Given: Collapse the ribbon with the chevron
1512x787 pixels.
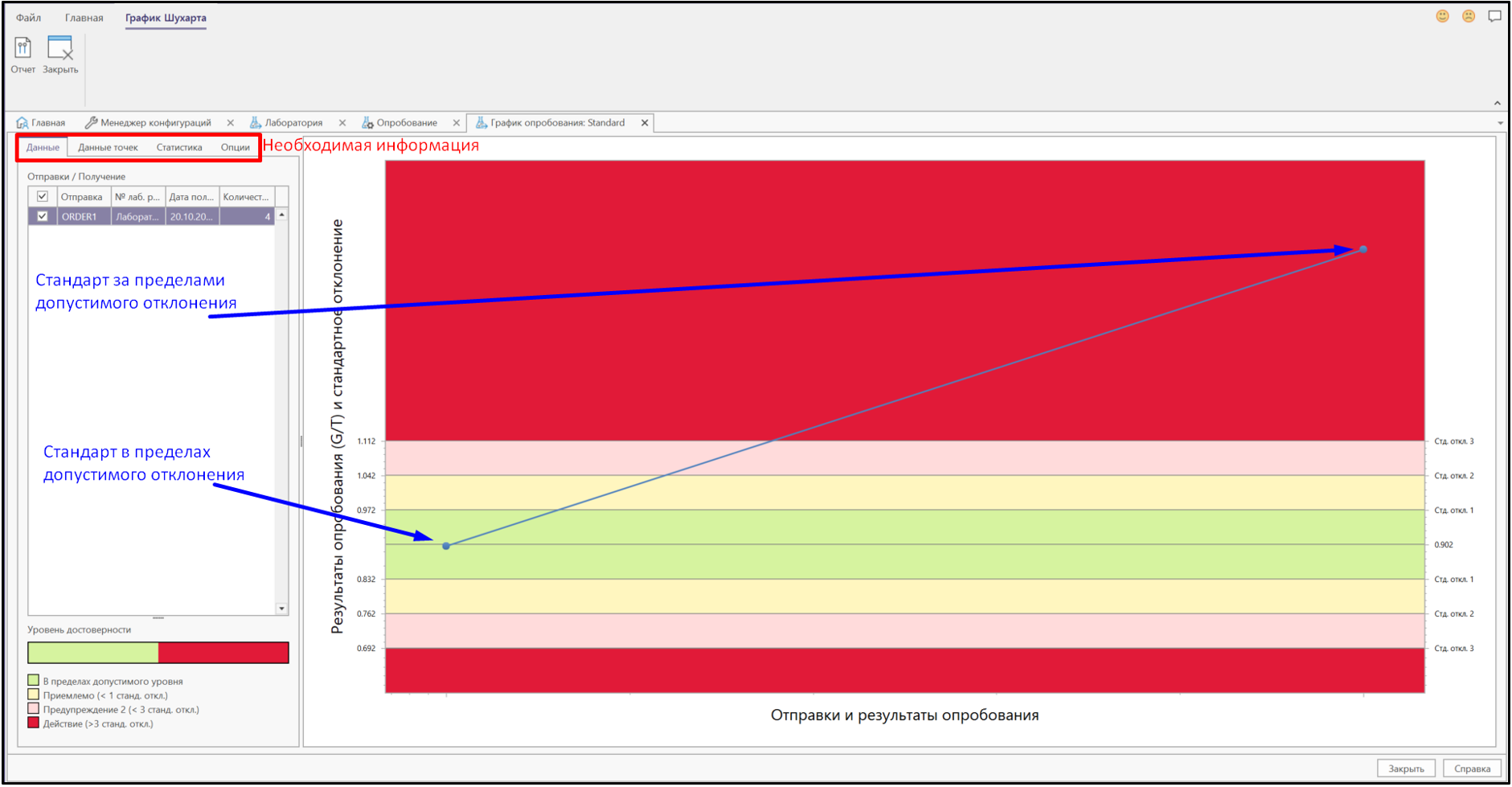Looking at the screenshot, I should (1497, 103).
